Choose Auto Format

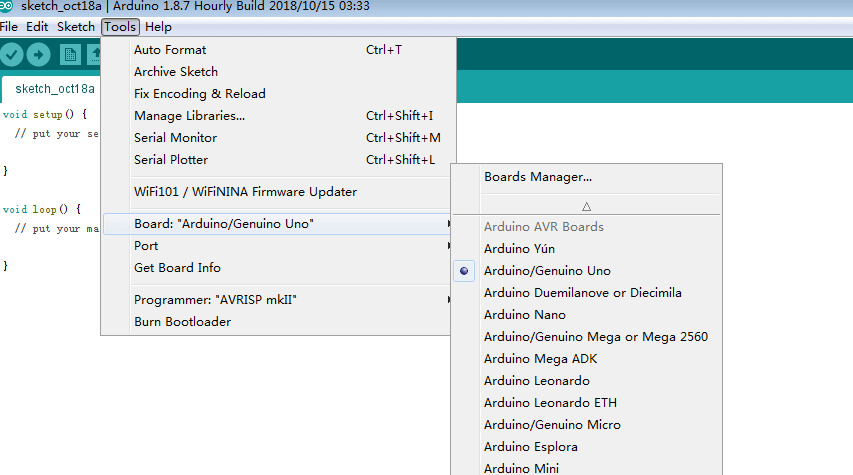coord(279,50)
